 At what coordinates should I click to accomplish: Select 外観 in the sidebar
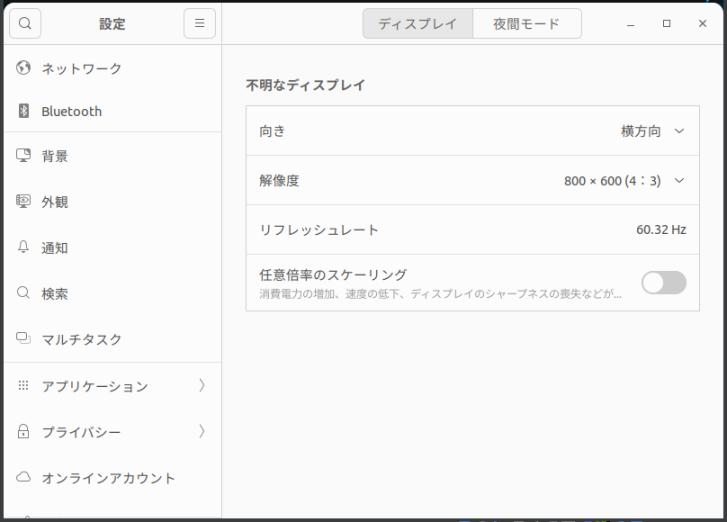coord(113,202)
